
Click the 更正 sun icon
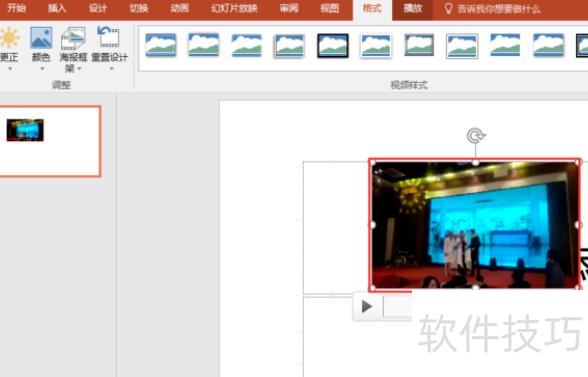point(9,38)
